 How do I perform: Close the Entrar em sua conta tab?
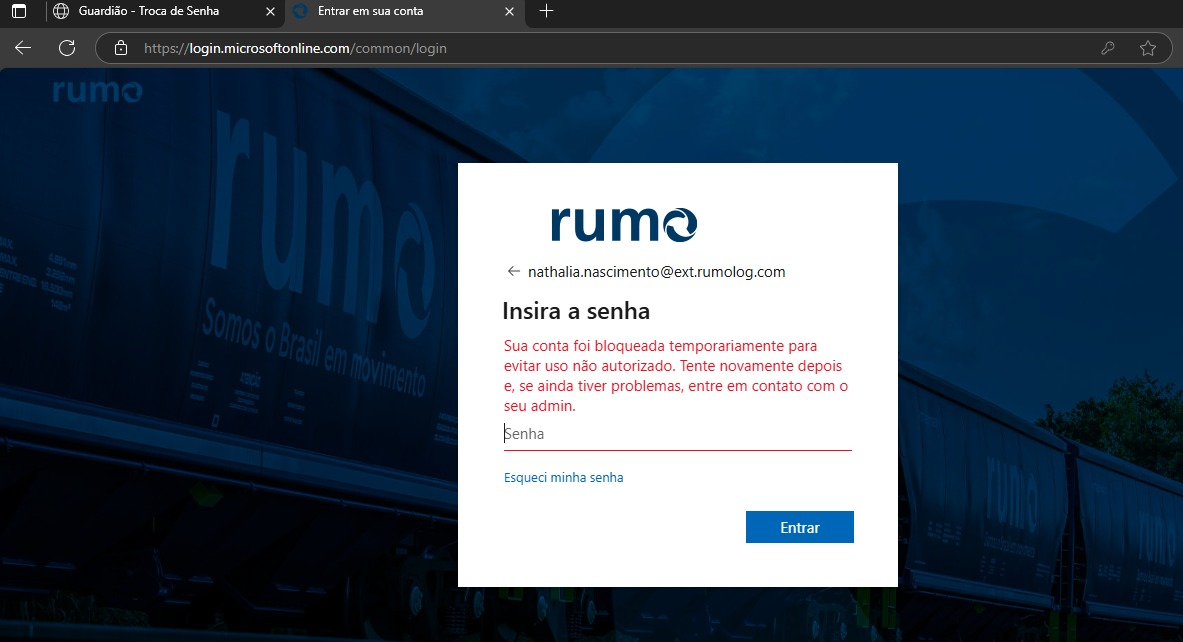tap(509, 11)
